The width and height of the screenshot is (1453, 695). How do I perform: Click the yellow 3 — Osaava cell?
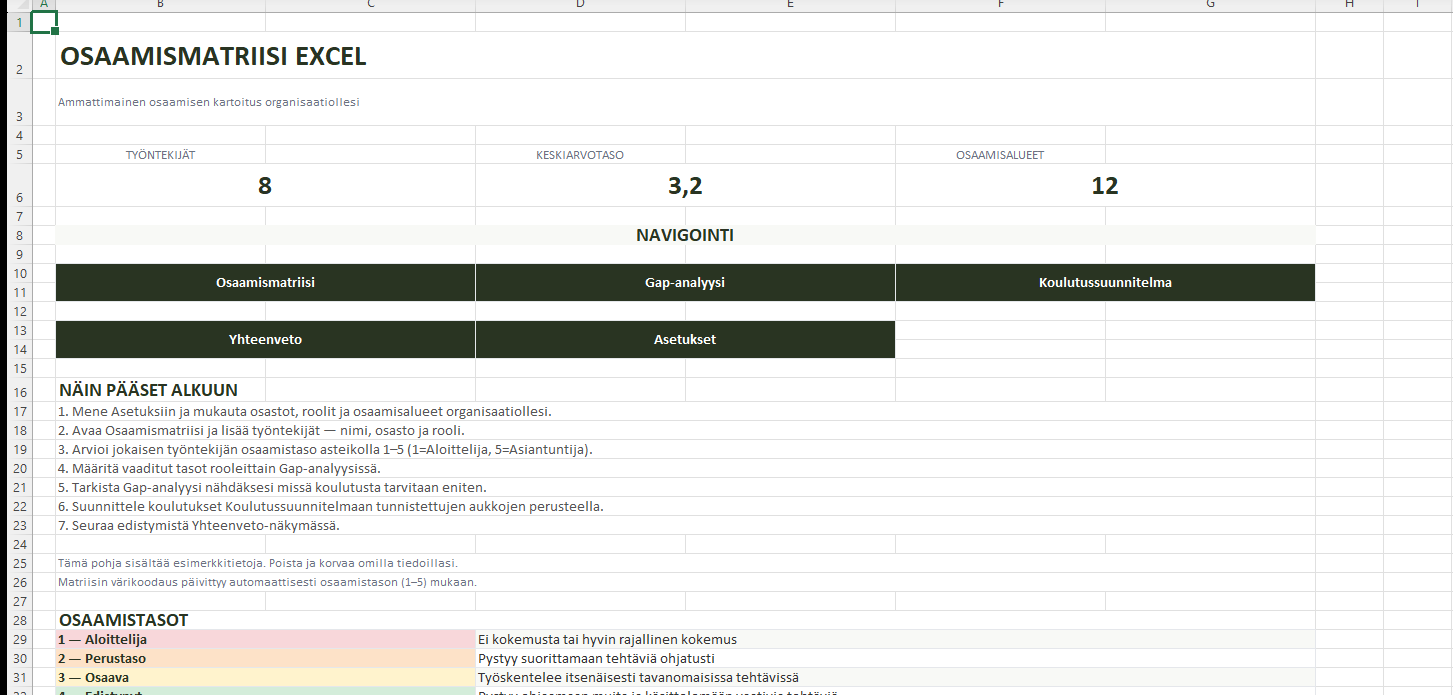265,678
